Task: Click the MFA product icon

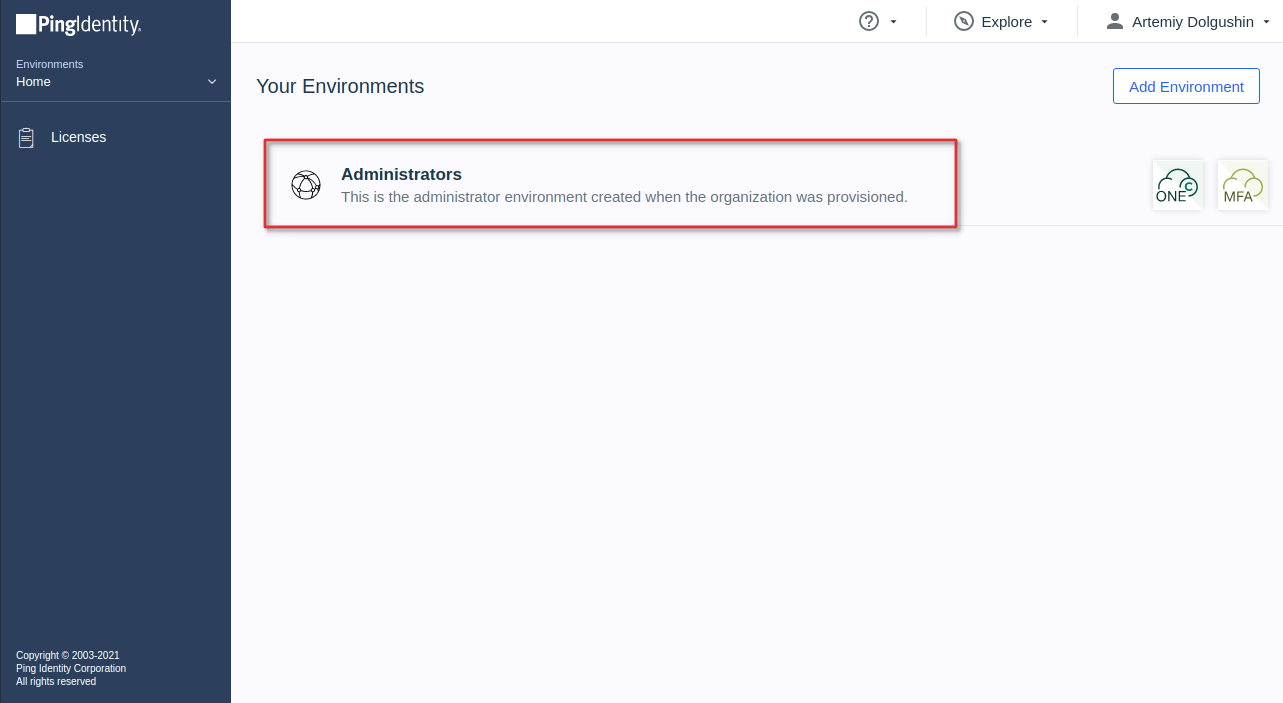Action: click(1243, 185)
